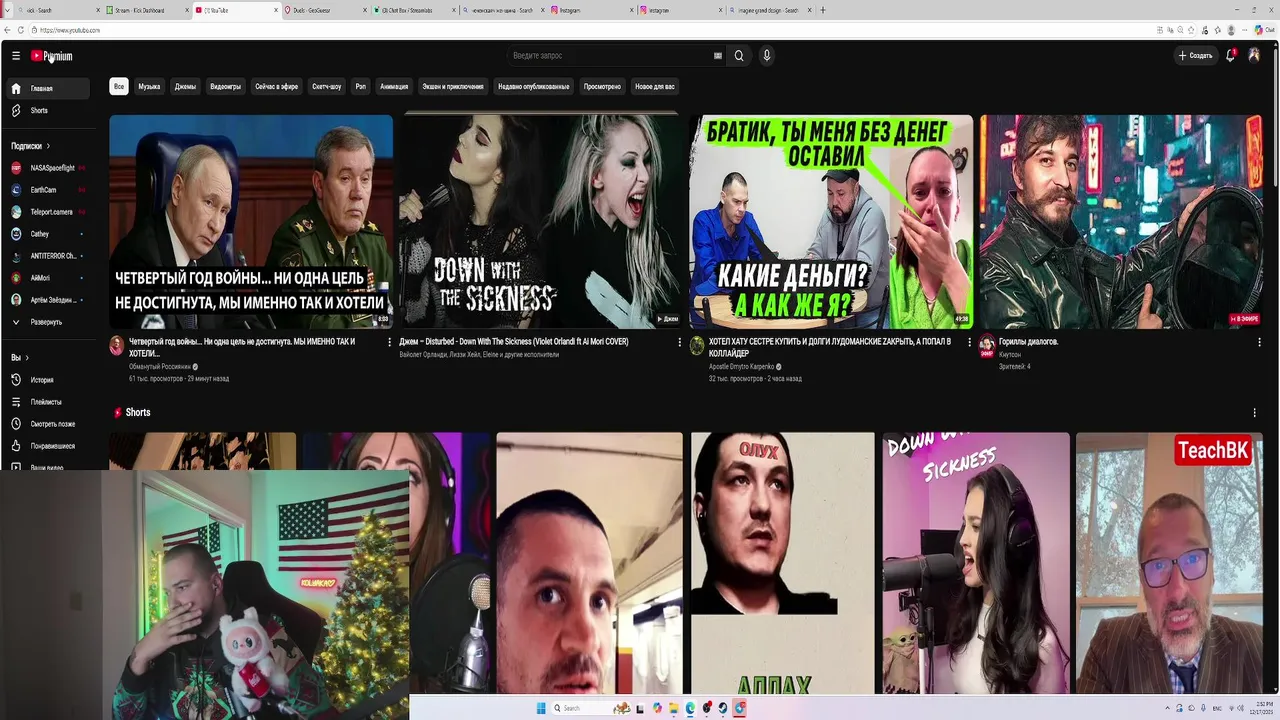1280x720 pixels.
Task: Select Недавно опубликованные chip
Action: click(534, 87)
